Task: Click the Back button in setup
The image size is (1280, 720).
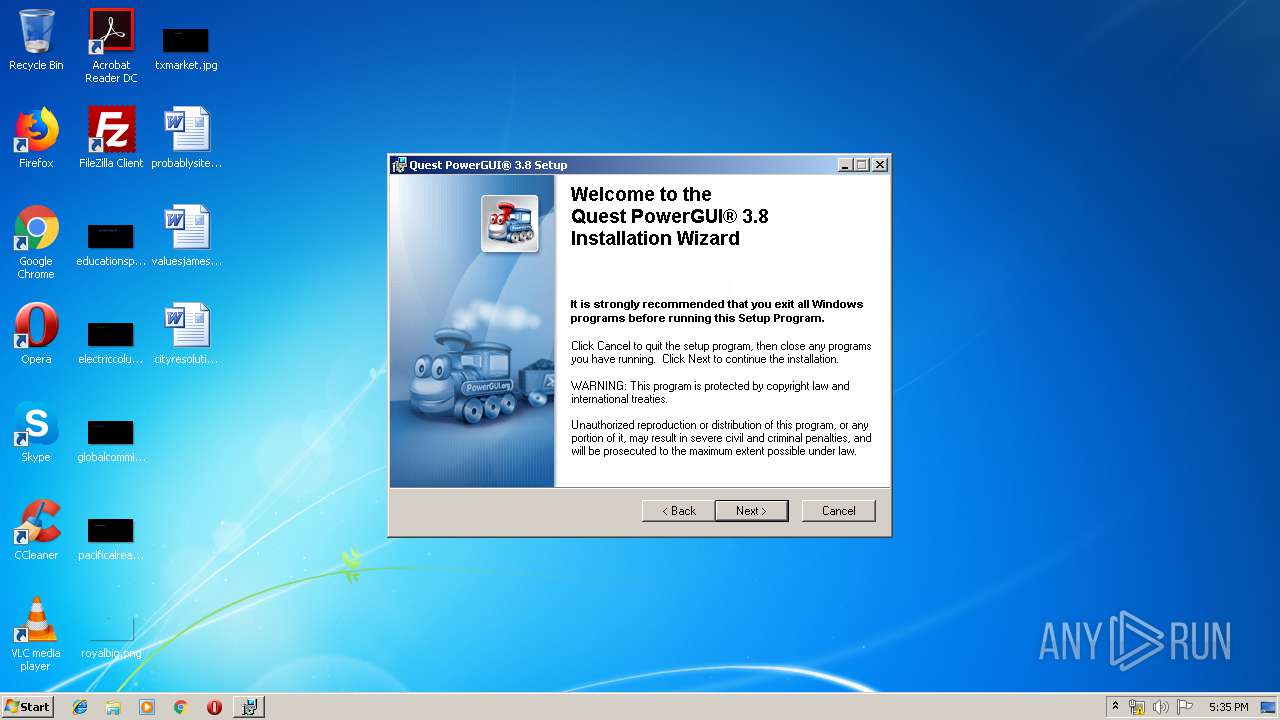Action: (678, 511)
